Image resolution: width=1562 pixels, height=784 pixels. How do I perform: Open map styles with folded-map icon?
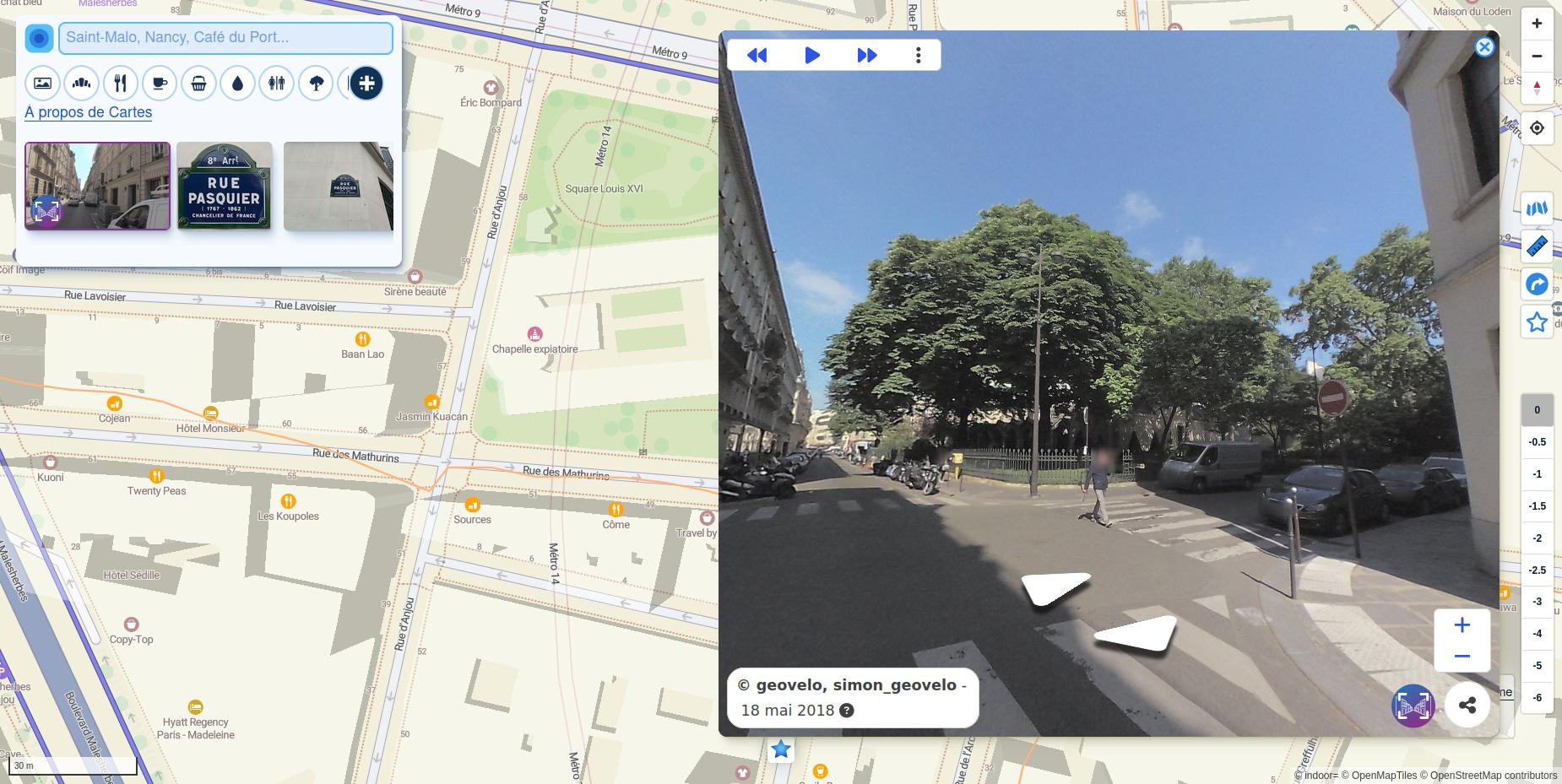pos(1537,208)
